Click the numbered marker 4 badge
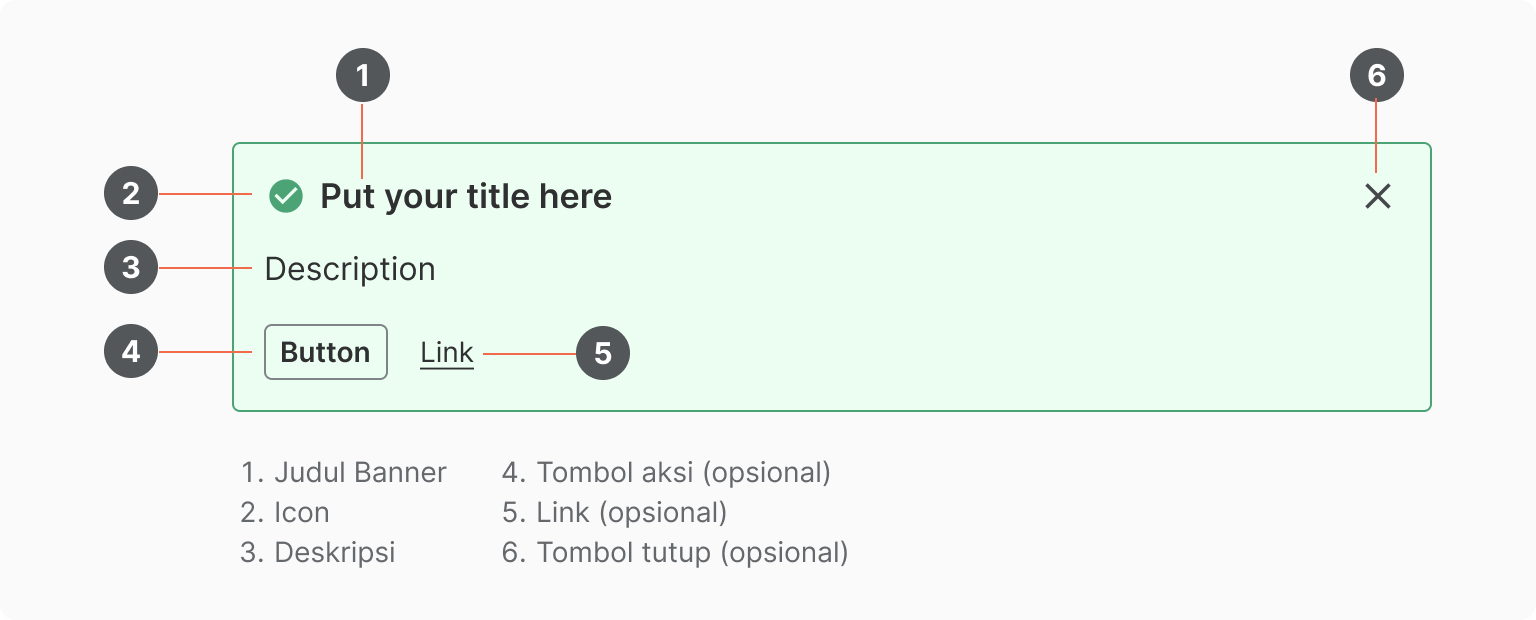 131,351
